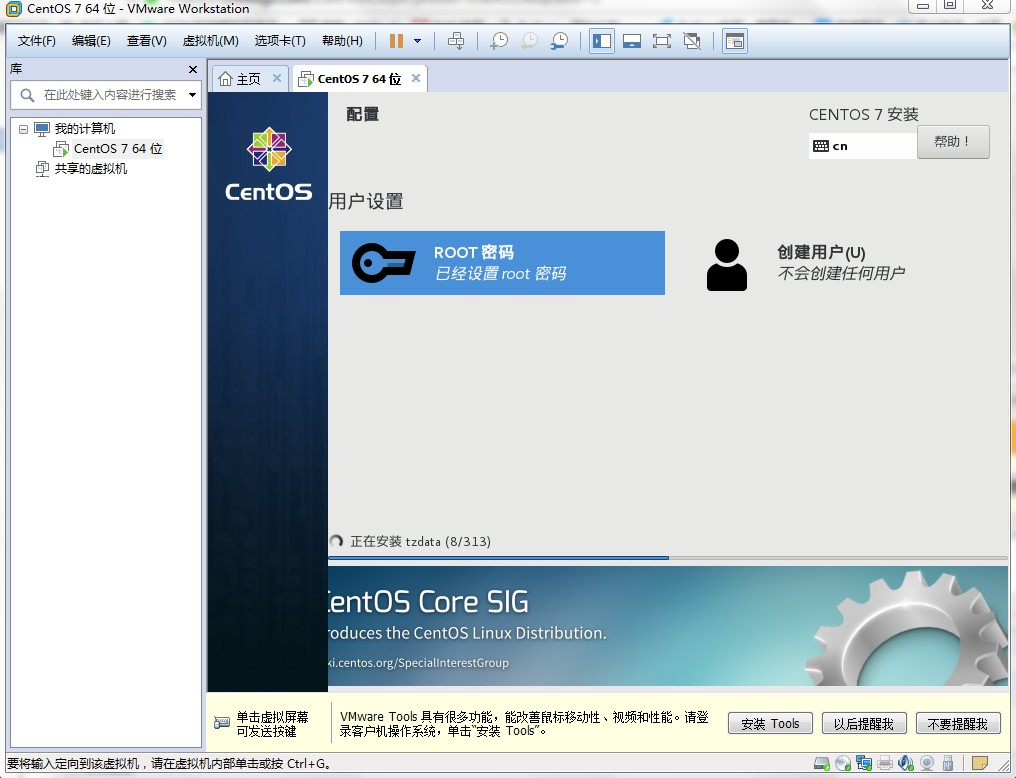Click 以后提醒我 button
The height and width of the screenshot is (778, 1016).
click(x=864, y=724)
